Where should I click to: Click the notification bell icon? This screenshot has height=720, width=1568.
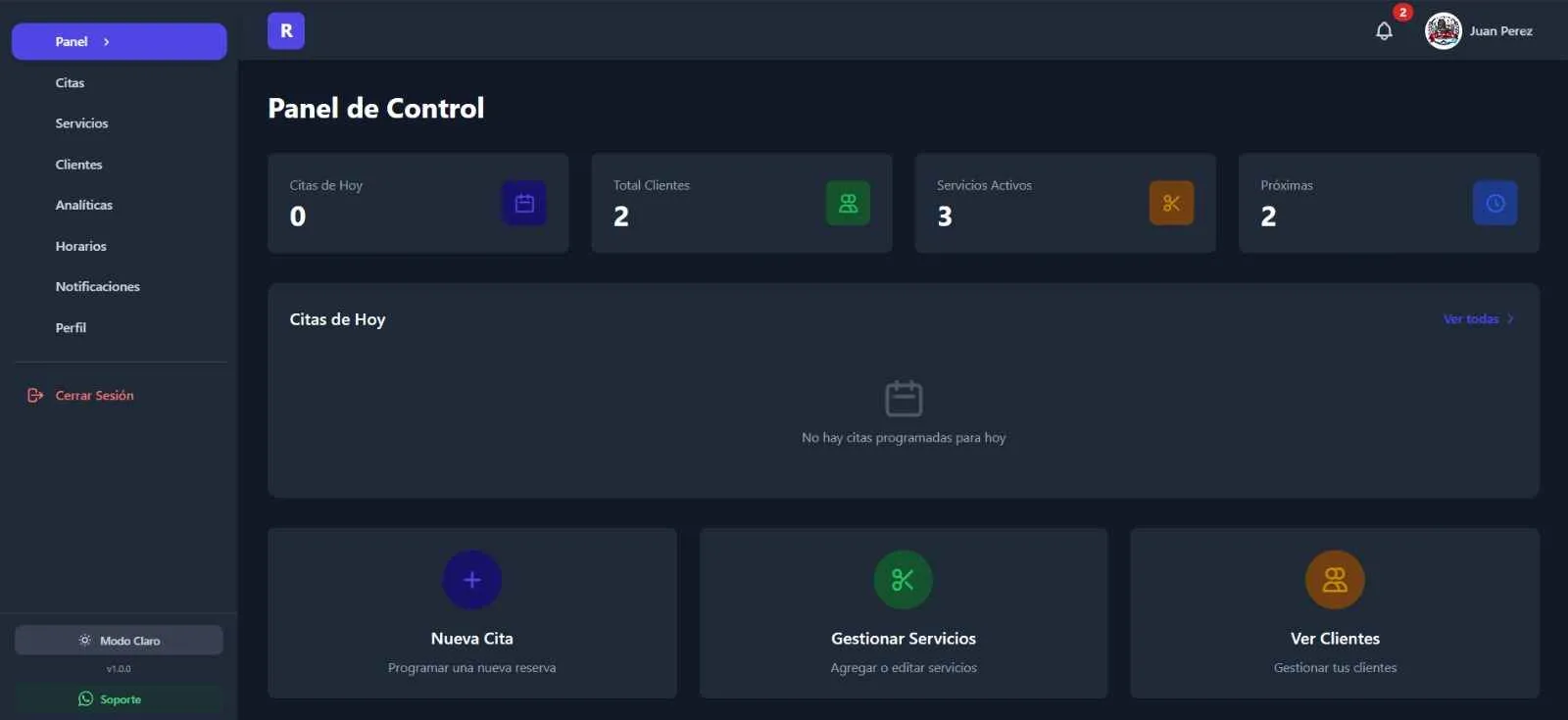[1384, 31]
